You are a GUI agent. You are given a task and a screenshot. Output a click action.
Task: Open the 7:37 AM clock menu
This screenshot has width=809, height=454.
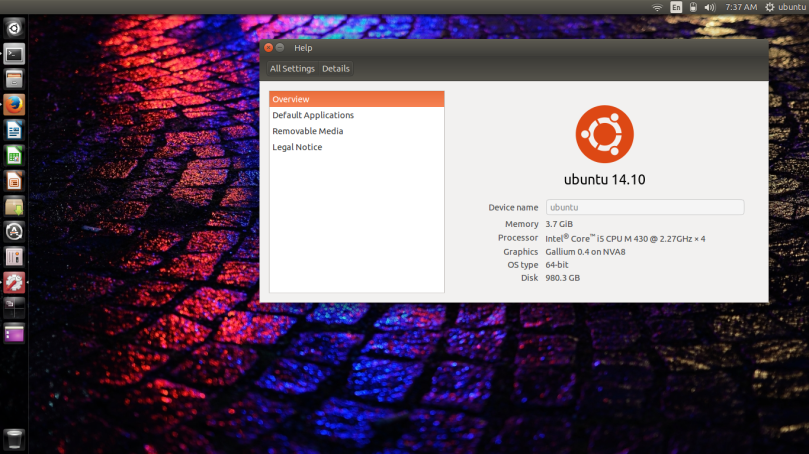741,7
